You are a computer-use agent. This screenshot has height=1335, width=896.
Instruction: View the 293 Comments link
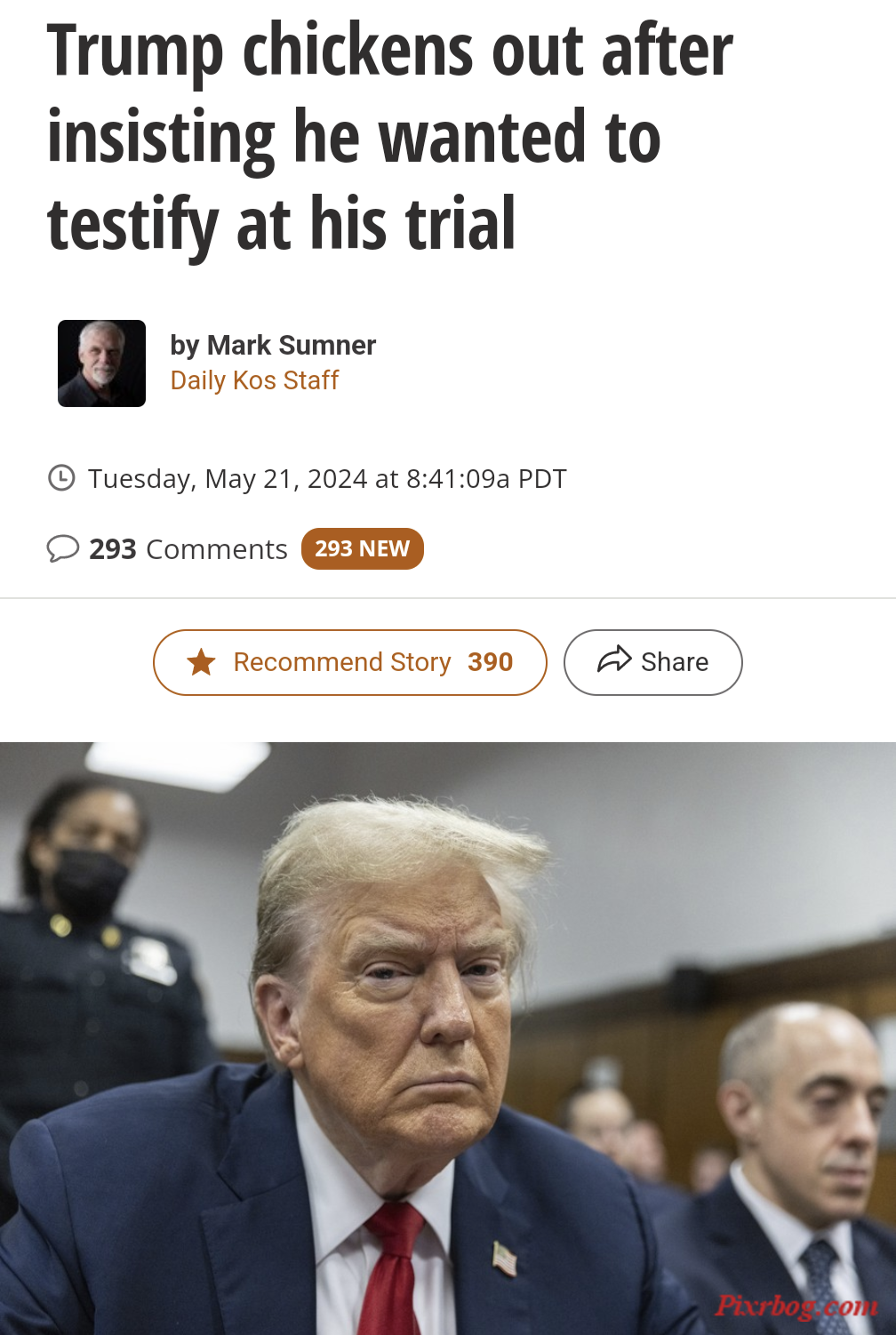(x=188, y=549)
